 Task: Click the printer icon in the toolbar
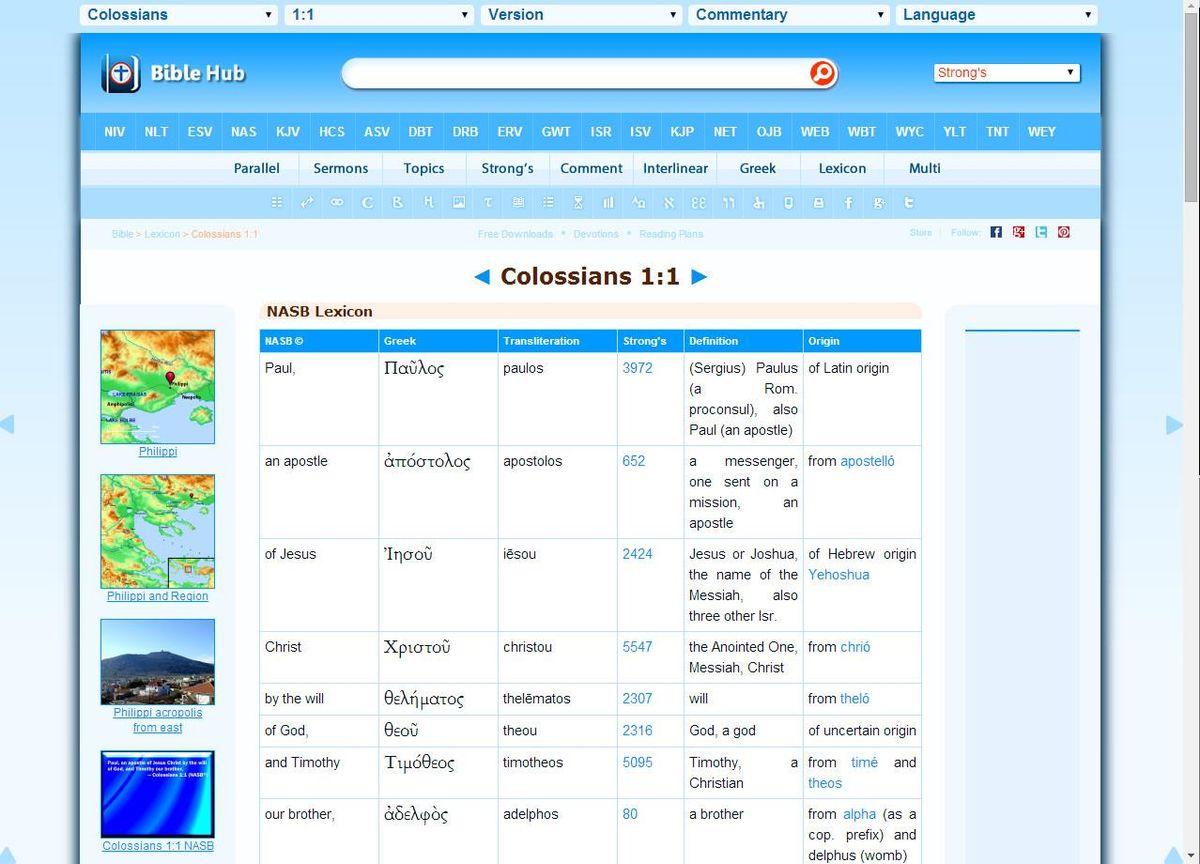[818, 202]
